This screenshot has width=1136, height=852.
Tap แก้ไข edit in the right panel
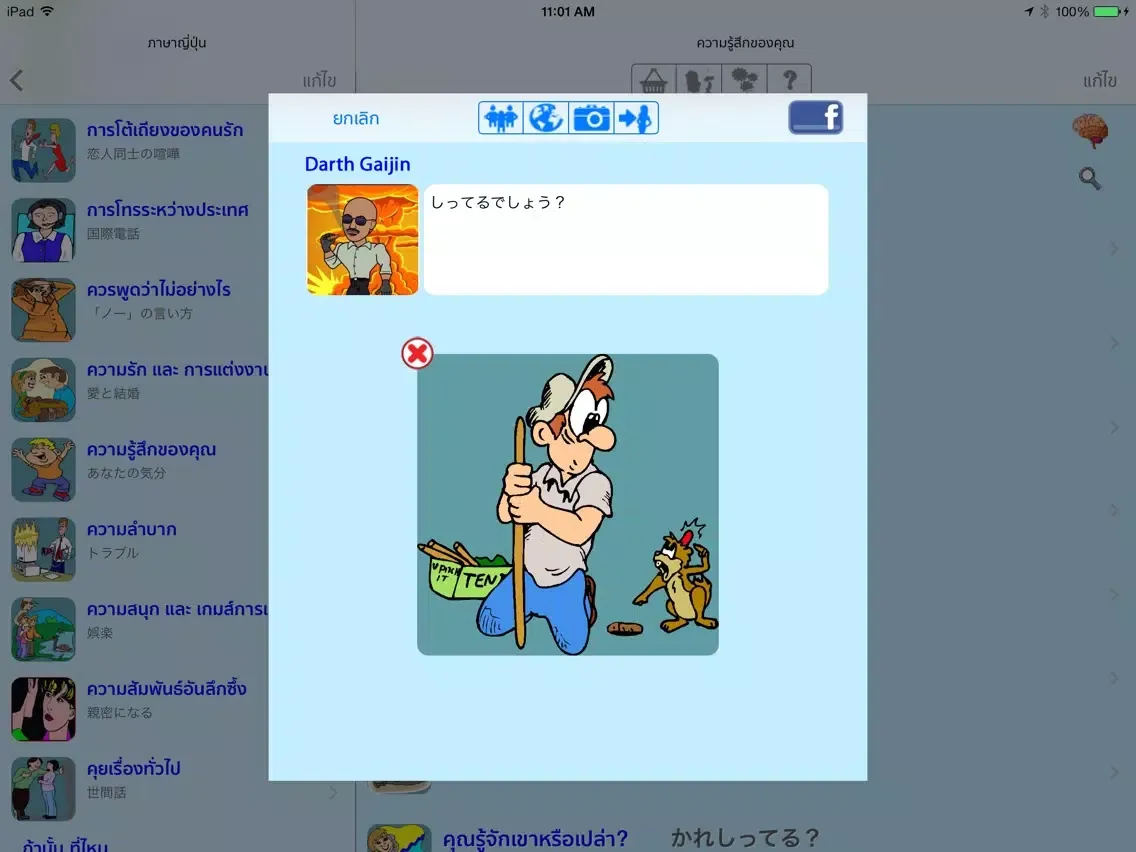click(x=1099, y=80)
